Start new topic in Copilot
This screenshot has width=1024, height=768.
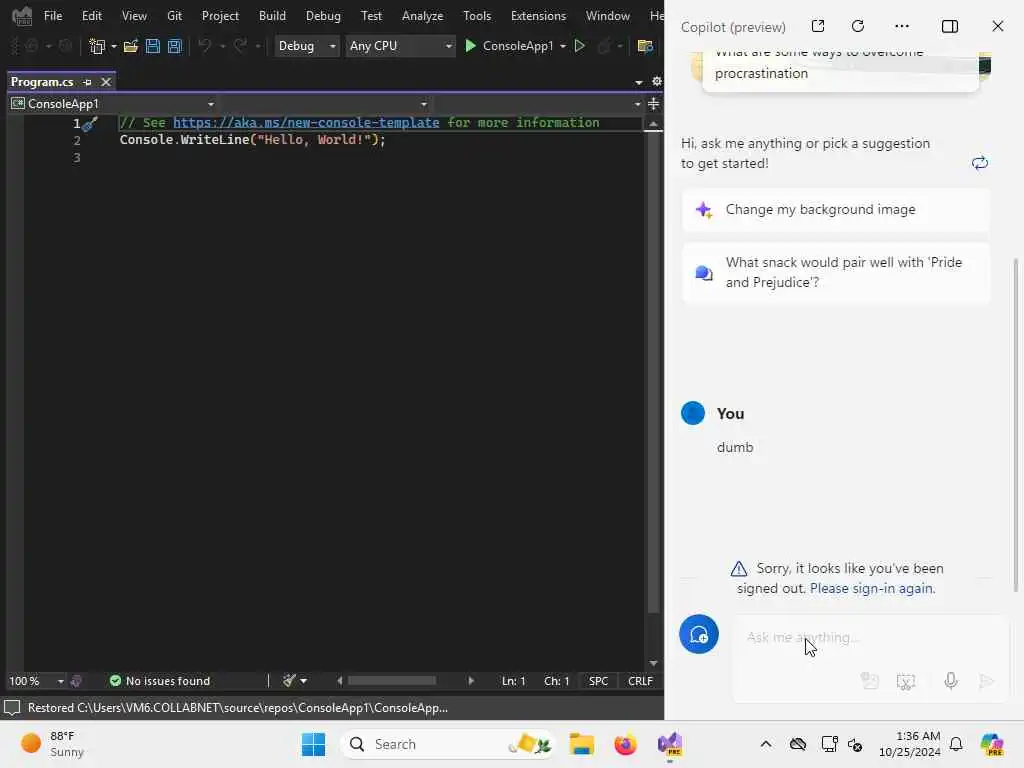(699, 634)
